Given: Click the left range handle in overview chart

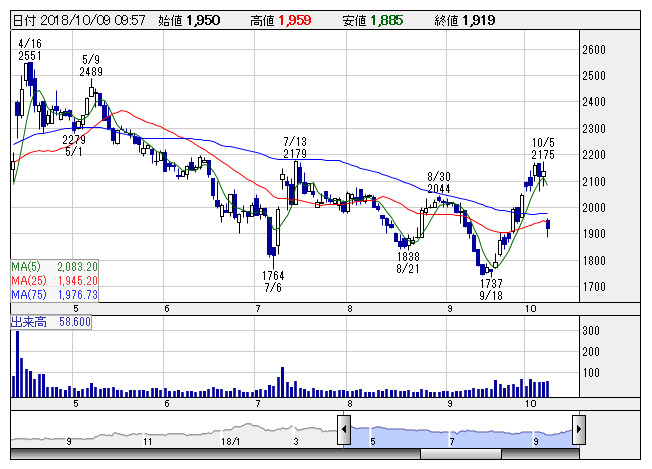Looking at the screenshot, I should point(343,432).
